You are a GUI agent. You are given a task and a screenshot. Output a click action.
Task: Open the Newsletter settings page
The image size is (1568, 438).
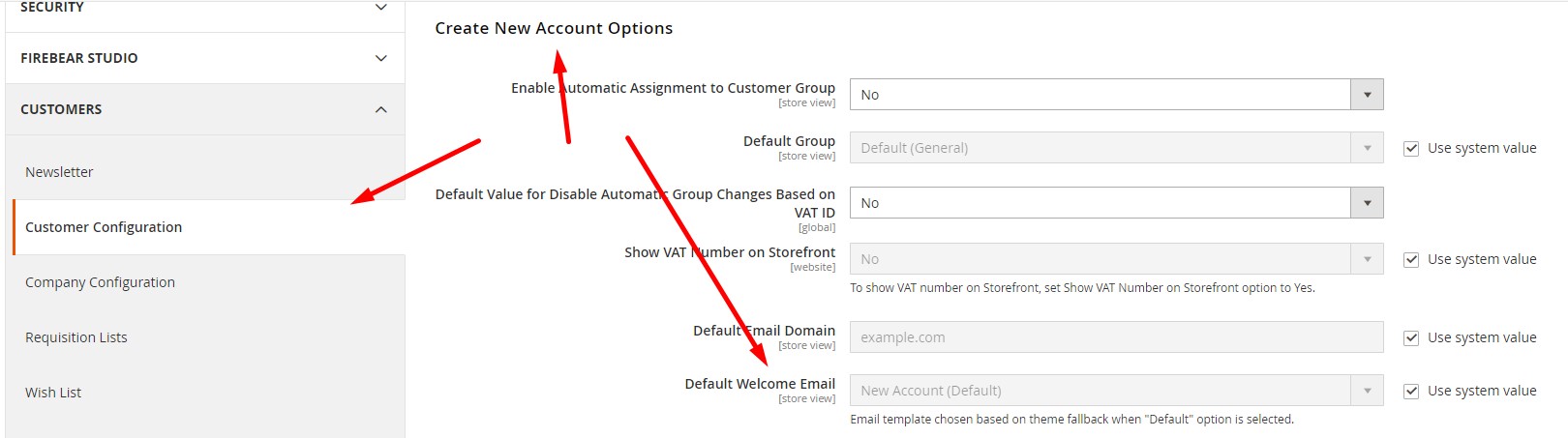(59, 172)
